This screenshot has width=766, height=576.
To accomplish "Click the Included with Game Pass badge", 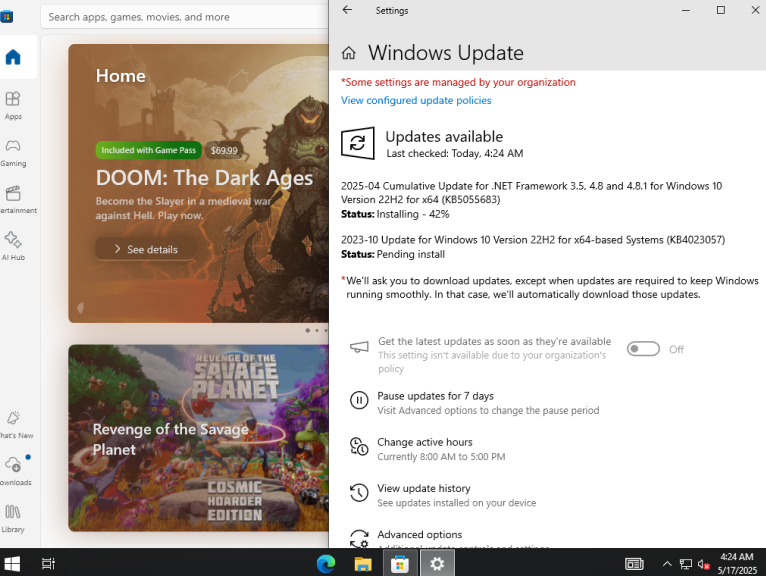I will [x=149, y=150].
